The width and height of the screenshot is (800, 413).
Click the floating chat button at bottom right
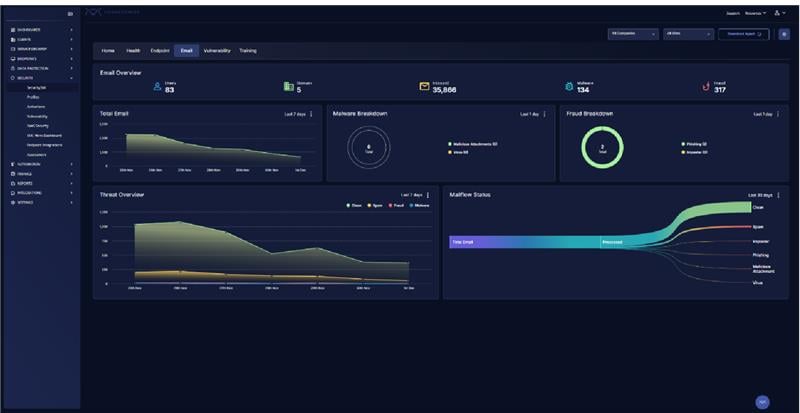point(763,401)
